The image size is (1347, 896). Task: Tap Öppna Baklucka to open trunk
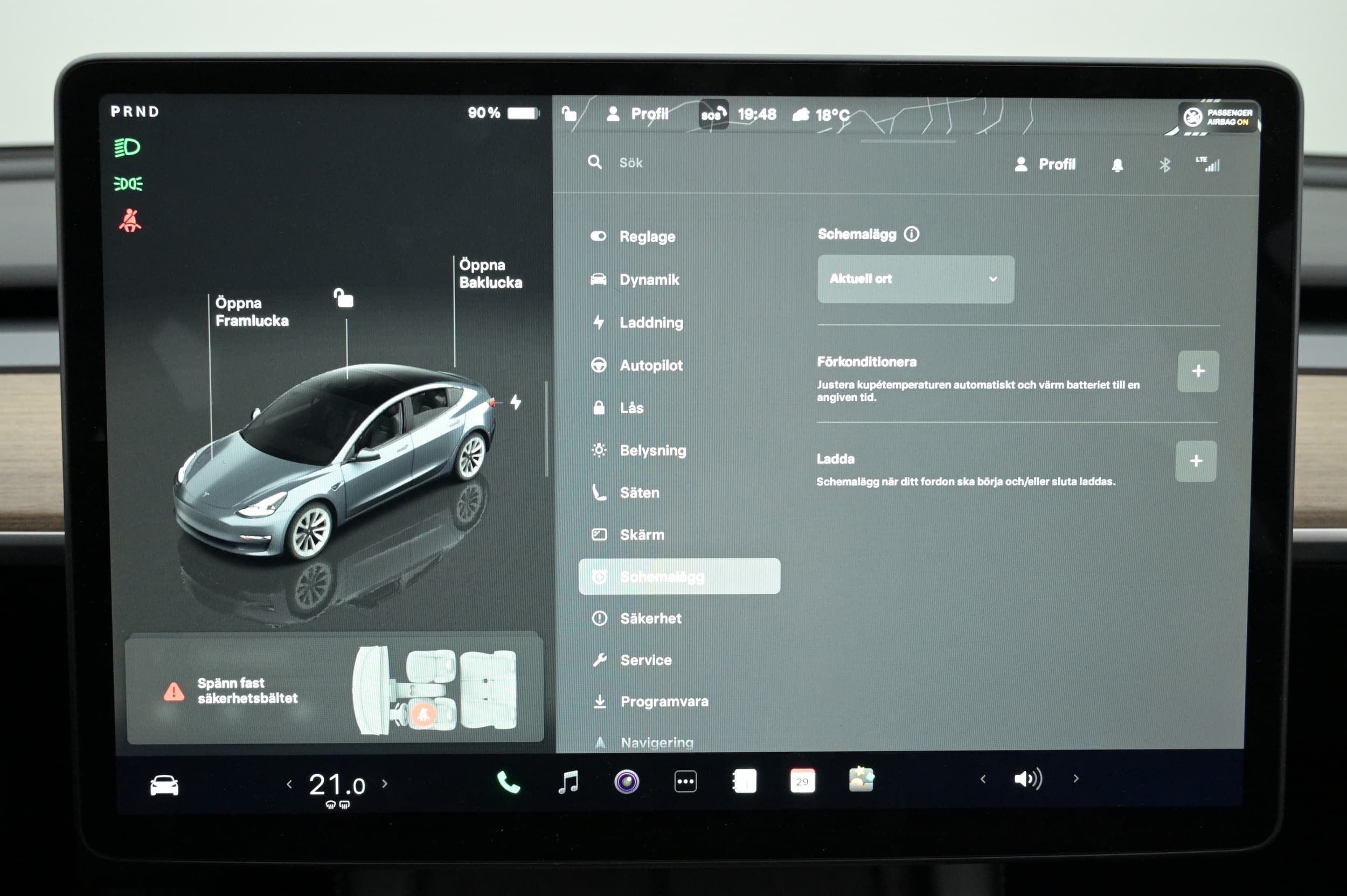(490, 274)
